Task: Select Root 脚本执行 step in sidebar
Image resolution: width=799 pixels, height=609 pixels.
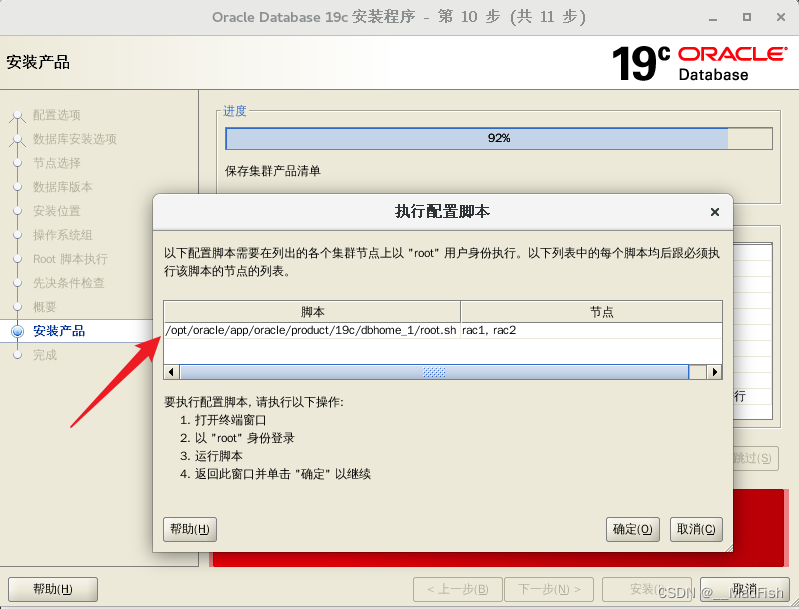Action: 70,259
